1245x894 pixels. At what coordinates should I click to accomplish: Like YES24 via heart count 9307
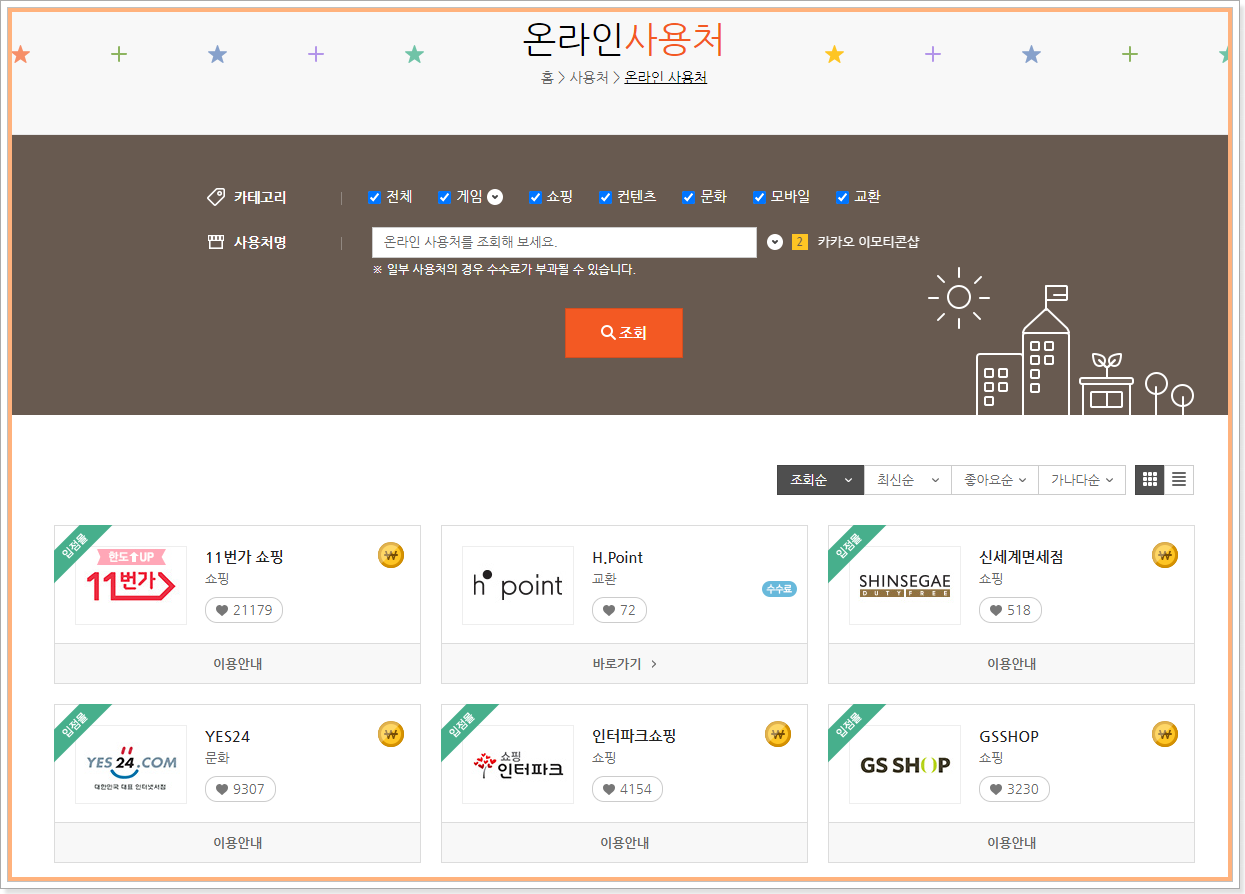click(240, 789)
